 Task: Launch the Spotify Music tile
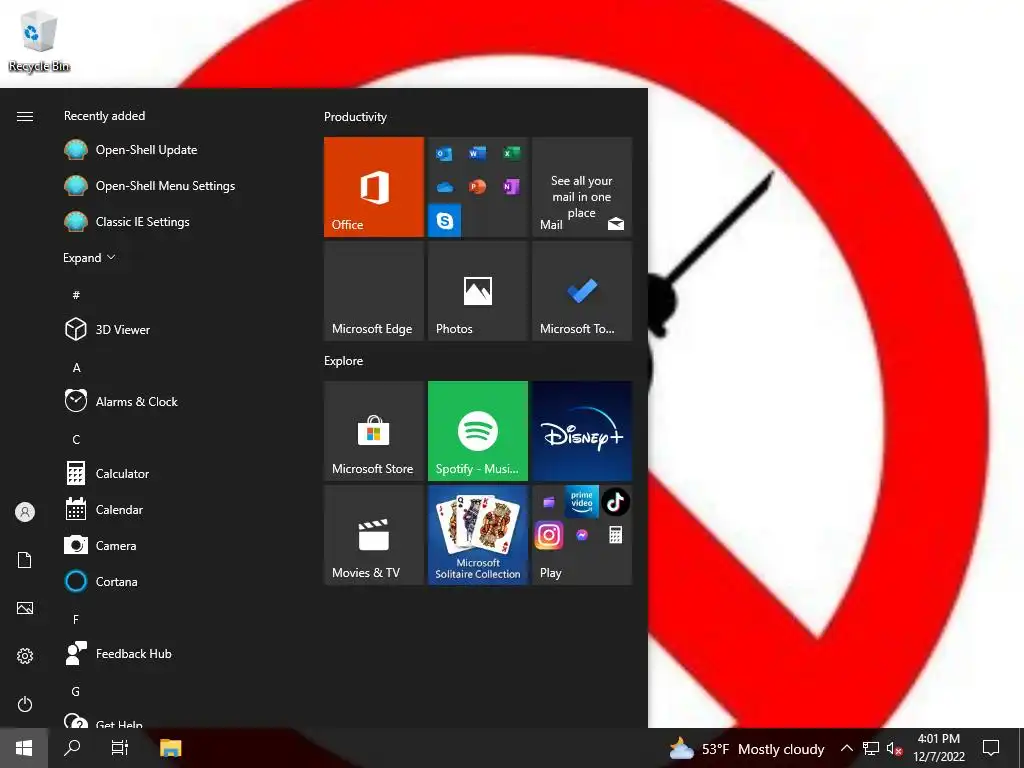[x=477, y=431]
